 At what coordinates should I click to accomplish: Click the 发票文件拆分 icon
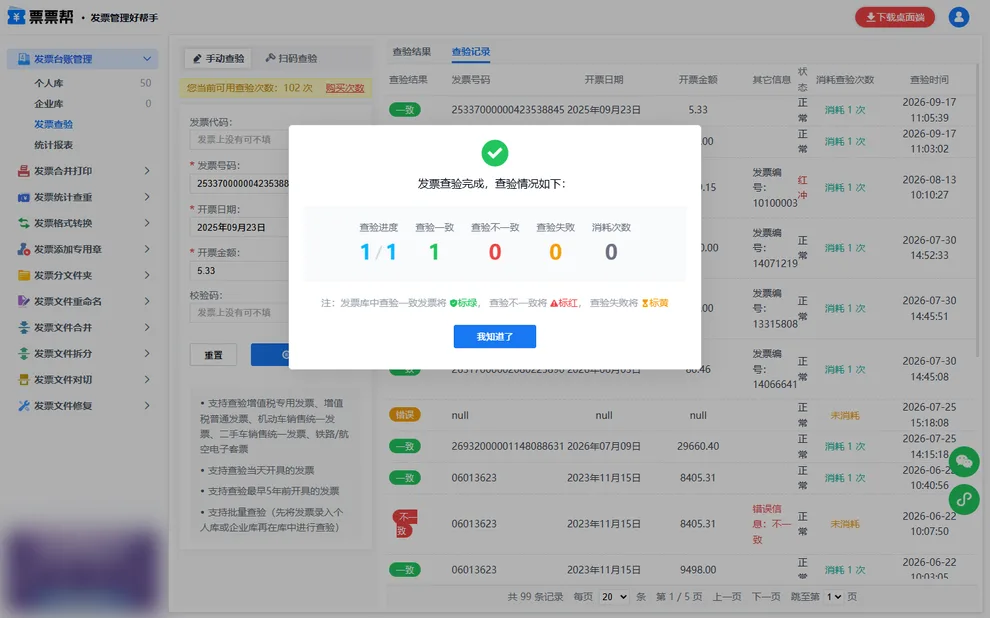click(23, 354)
